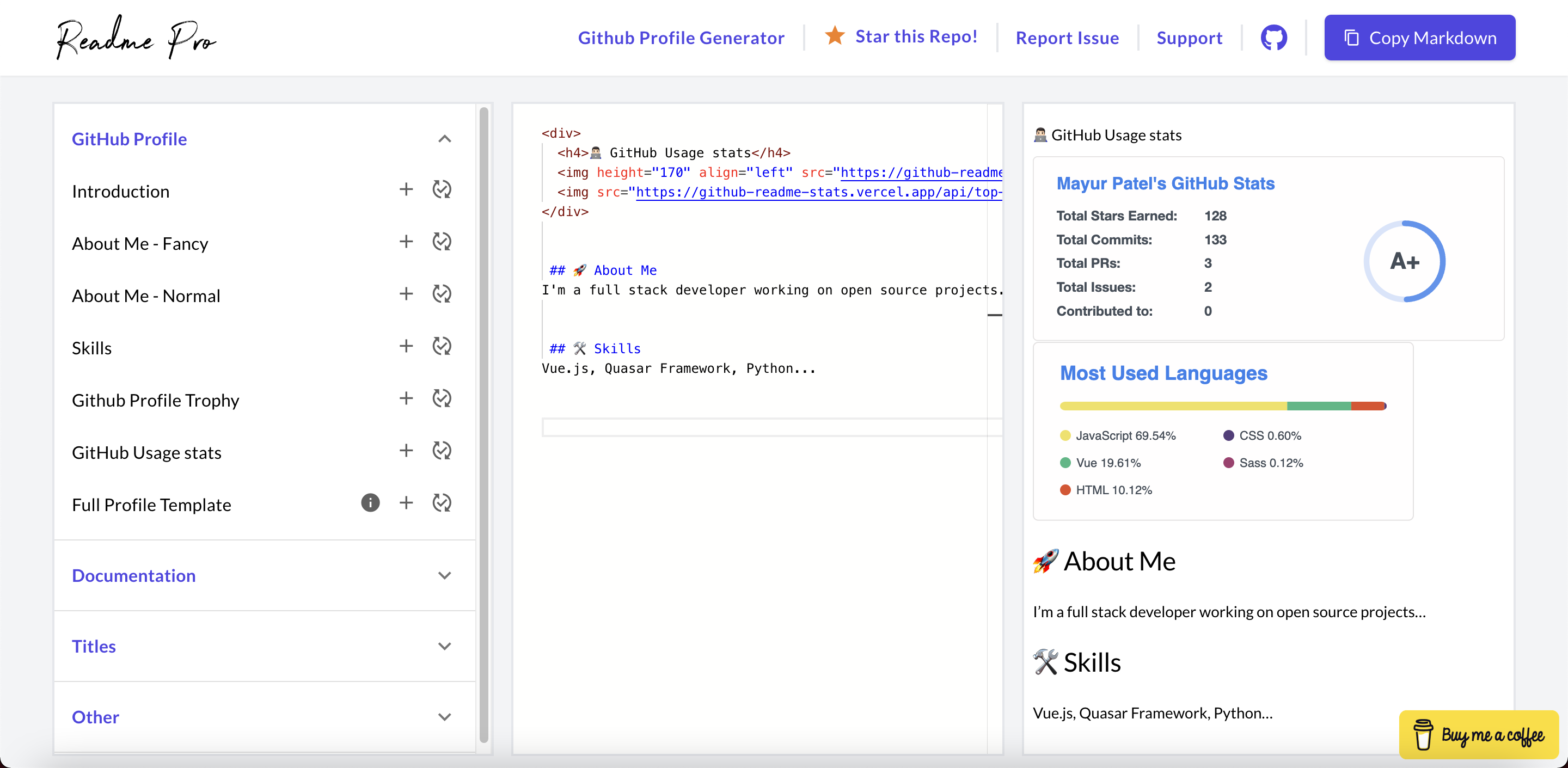Add the Skills section with plus icon
The height and width of the screenshot is (768, 1568).
pyautogui.click(x=406, y=346)
